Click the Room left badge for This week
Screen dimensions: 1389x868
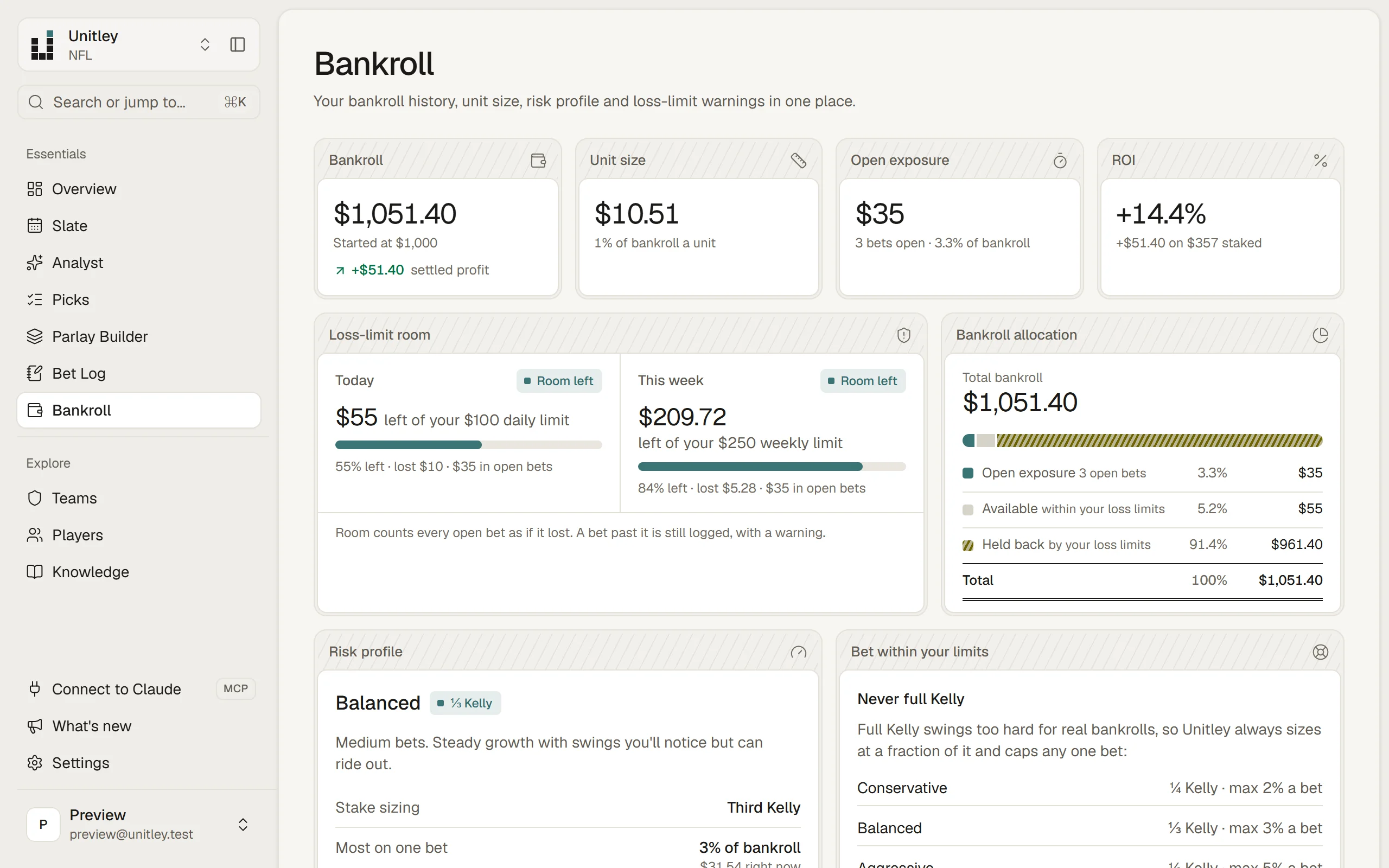863,381
